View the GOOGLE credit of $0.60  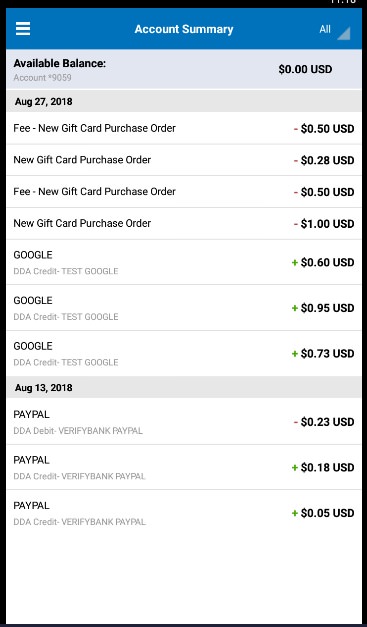coord(184,262)
